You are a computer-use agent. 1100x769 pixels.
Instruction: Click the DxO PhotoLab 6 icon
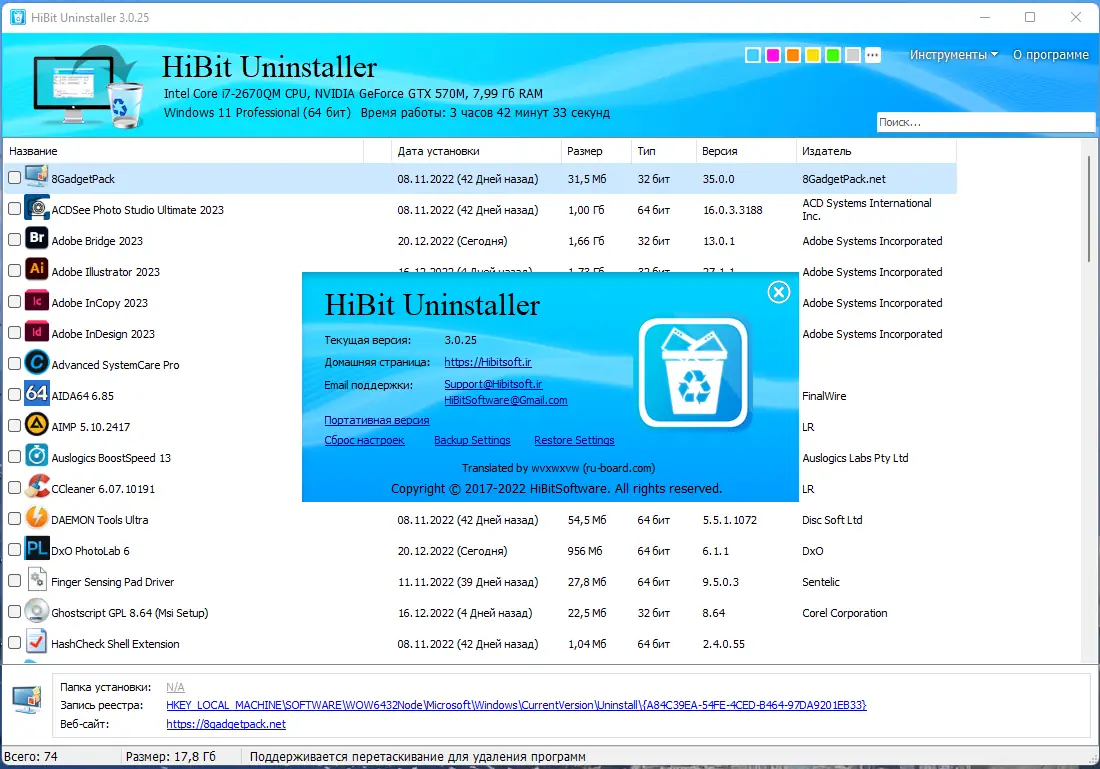click(x=37, y=550)
